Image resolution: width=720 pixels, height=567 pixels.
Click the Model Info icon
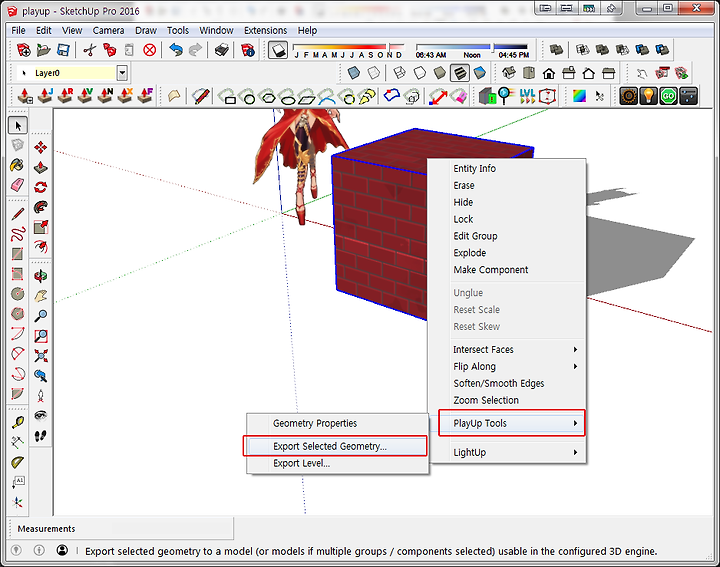pyautogui.click(x=248, y=50)
